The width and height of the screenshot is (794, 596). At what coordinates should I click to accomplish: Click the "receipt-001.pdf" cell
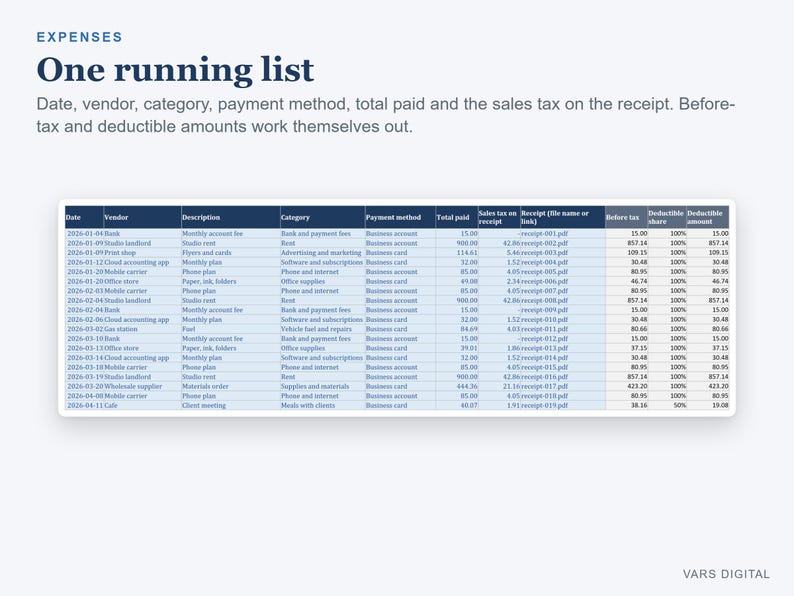pos(563,233)
